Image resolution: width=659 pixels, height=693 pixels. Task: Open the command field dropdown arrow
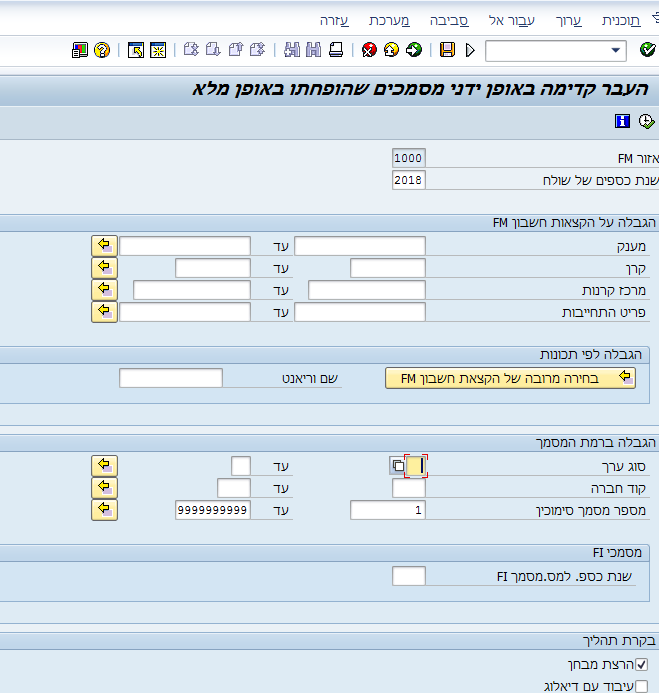(616, 50)
